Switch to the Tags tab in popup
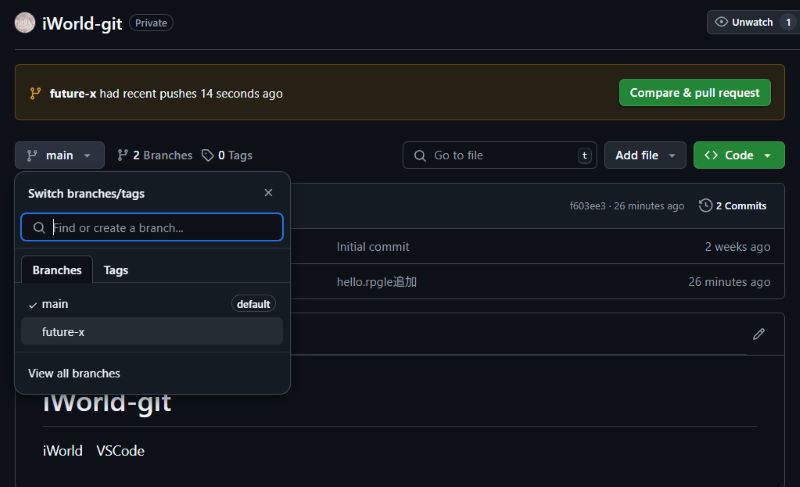This screenshot has width=800, height=487. pyautogui.click(x=116, y=270)
